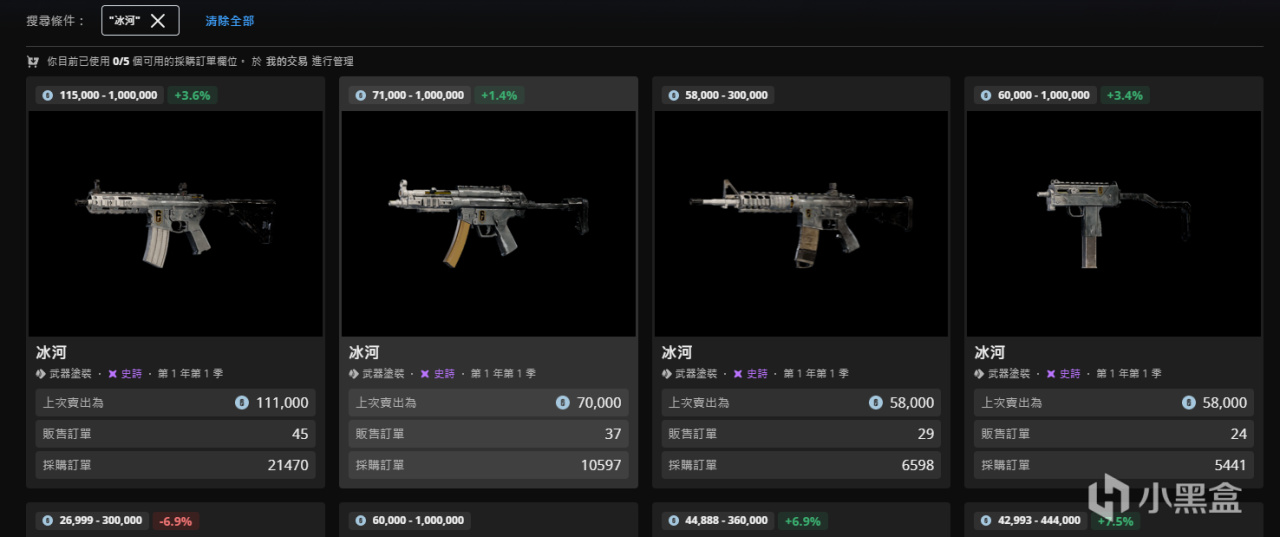1280x537 pixels.
Task: Select the 冰河 title in the 111,000 card
Action: pyautogui.click(x=50, y=353)
